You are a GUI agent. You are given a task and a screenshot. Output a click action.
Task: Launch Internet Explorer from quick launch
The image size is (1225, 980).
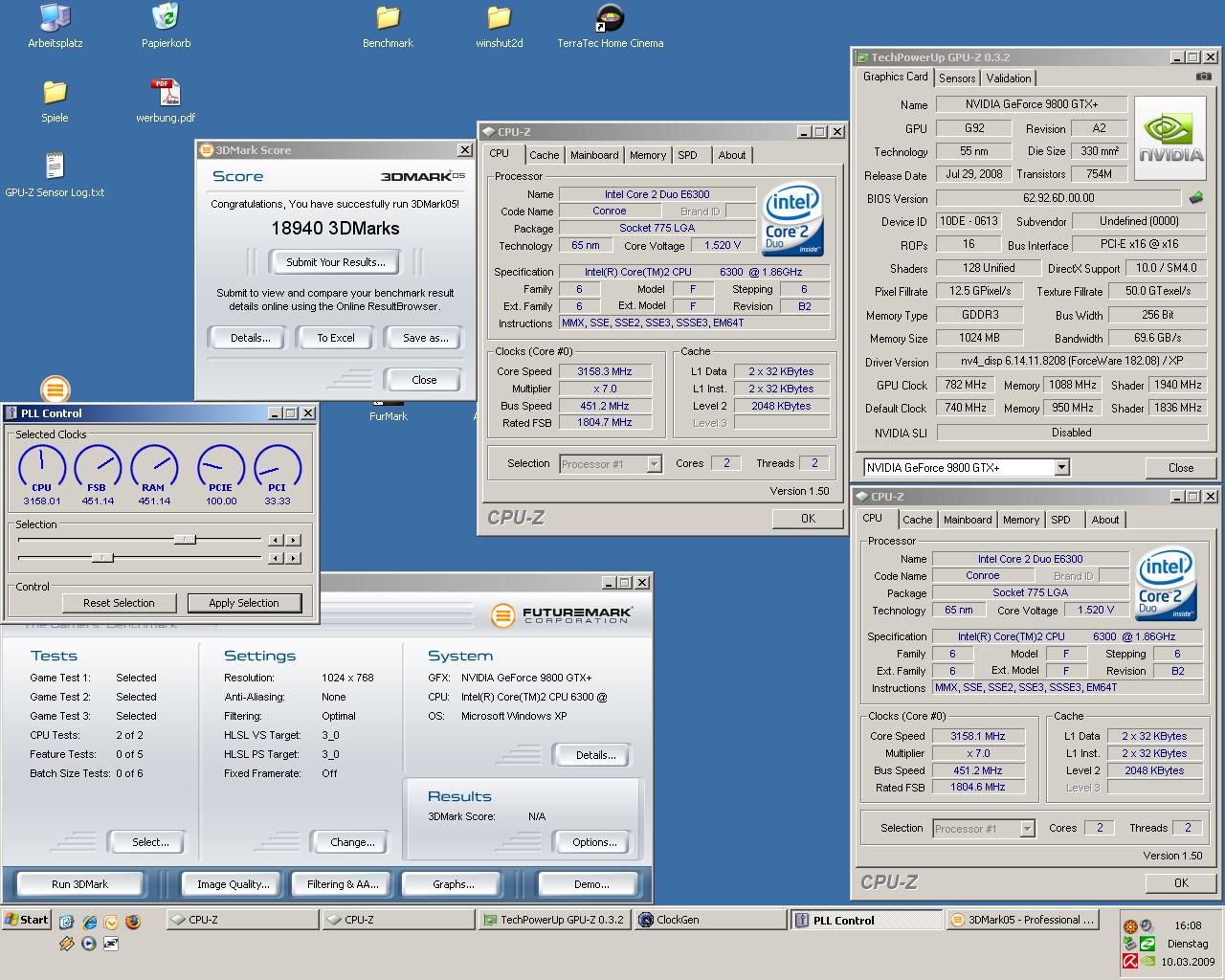click(89, 922)
